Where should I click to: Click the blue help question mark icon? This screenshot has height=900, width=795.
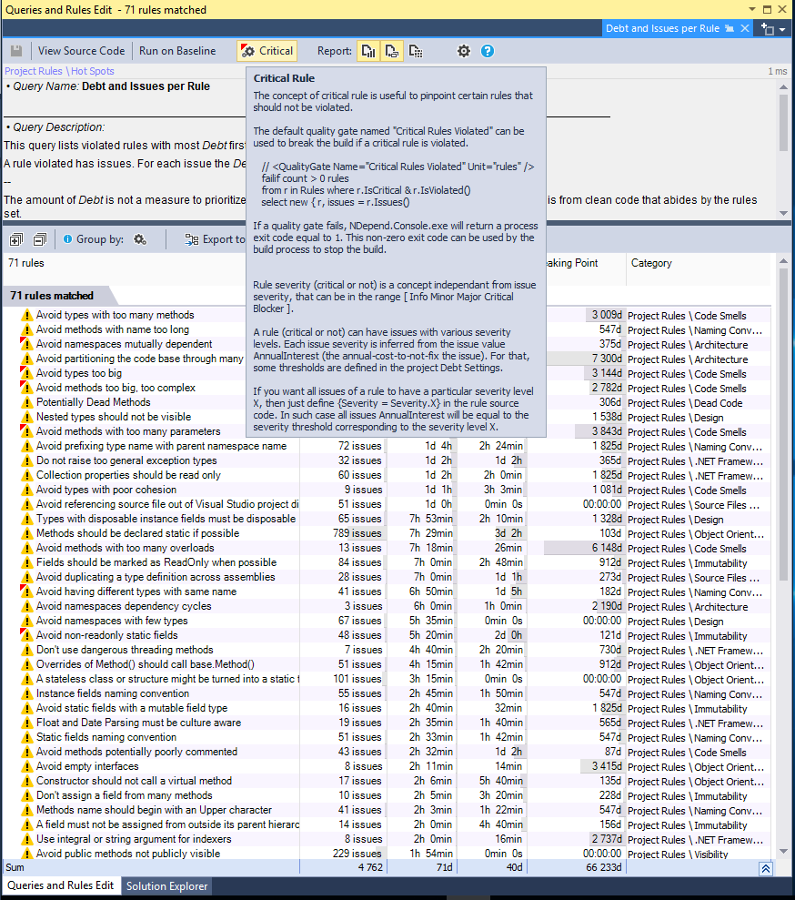tap(487, 51)
